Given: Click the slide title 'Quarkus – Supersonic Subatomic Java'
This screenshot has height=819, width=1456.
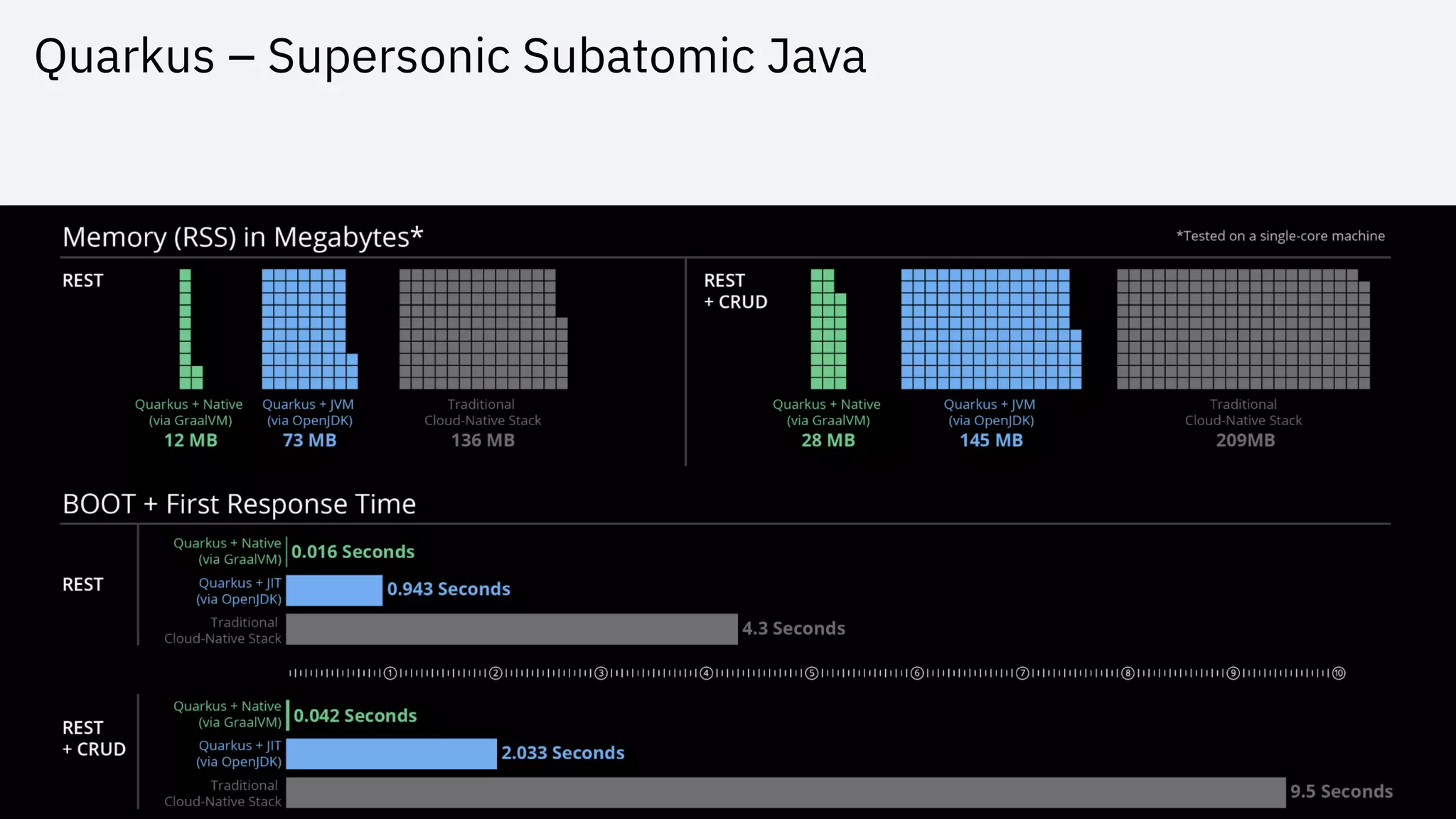Looking at the screenshot, I should 450,57.
